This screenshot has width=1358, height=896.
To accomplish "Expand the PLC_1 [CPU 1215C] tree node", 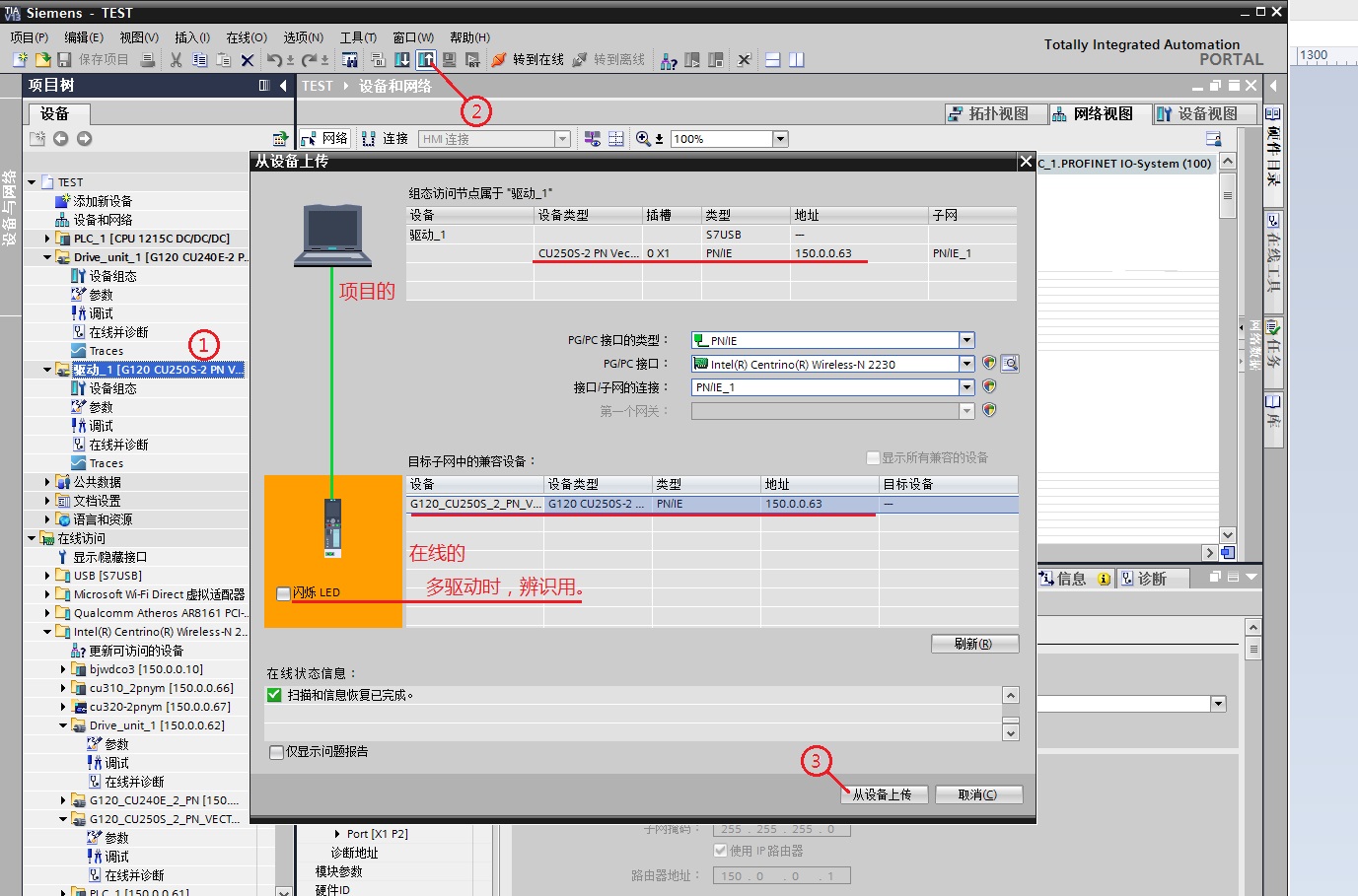I will tap(47, 239).
